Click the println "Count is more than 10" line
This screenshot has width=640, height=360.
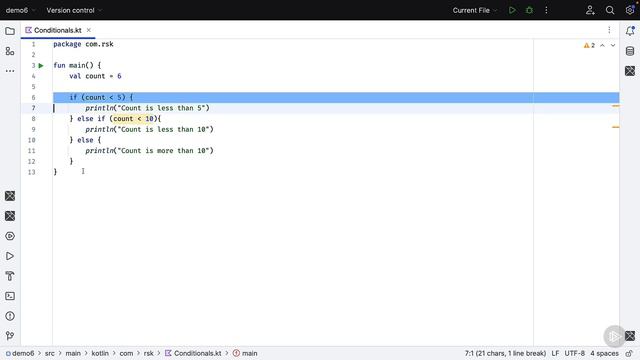pyautogui.click(x=149, y=151)
